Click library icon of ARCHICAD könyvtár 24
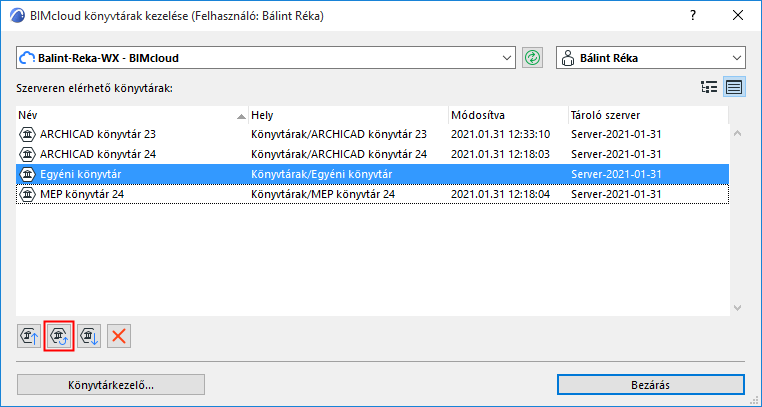The image size is (762, 407). [x=28, y=154]
